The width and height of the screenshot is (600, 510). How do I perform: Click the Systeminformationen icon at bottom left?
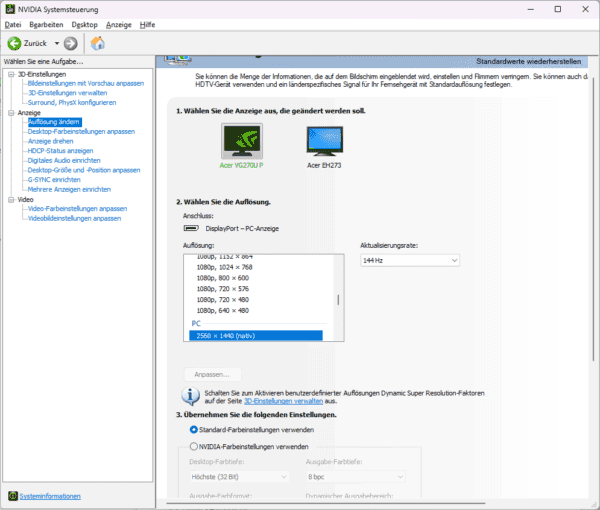pos(13,496)
